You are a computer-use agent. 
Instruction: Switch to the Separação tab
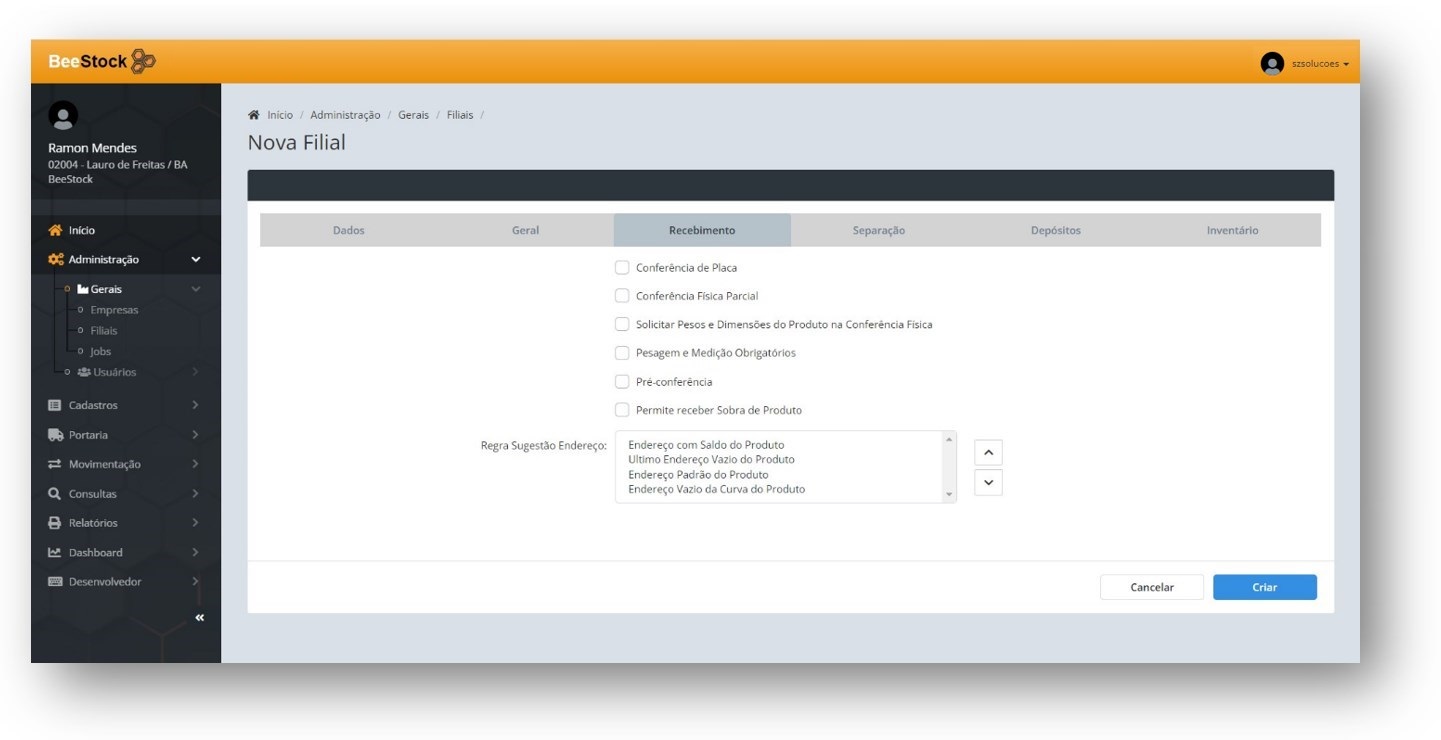(x=878, y=230)
